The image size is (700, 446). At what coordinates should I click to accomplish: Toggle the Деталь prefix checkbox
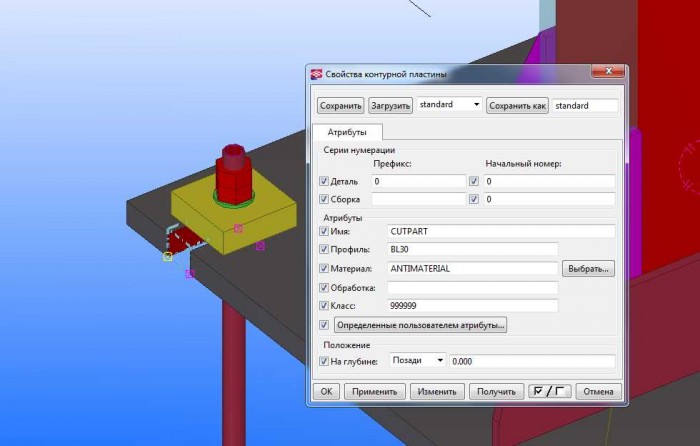[324, 181]
